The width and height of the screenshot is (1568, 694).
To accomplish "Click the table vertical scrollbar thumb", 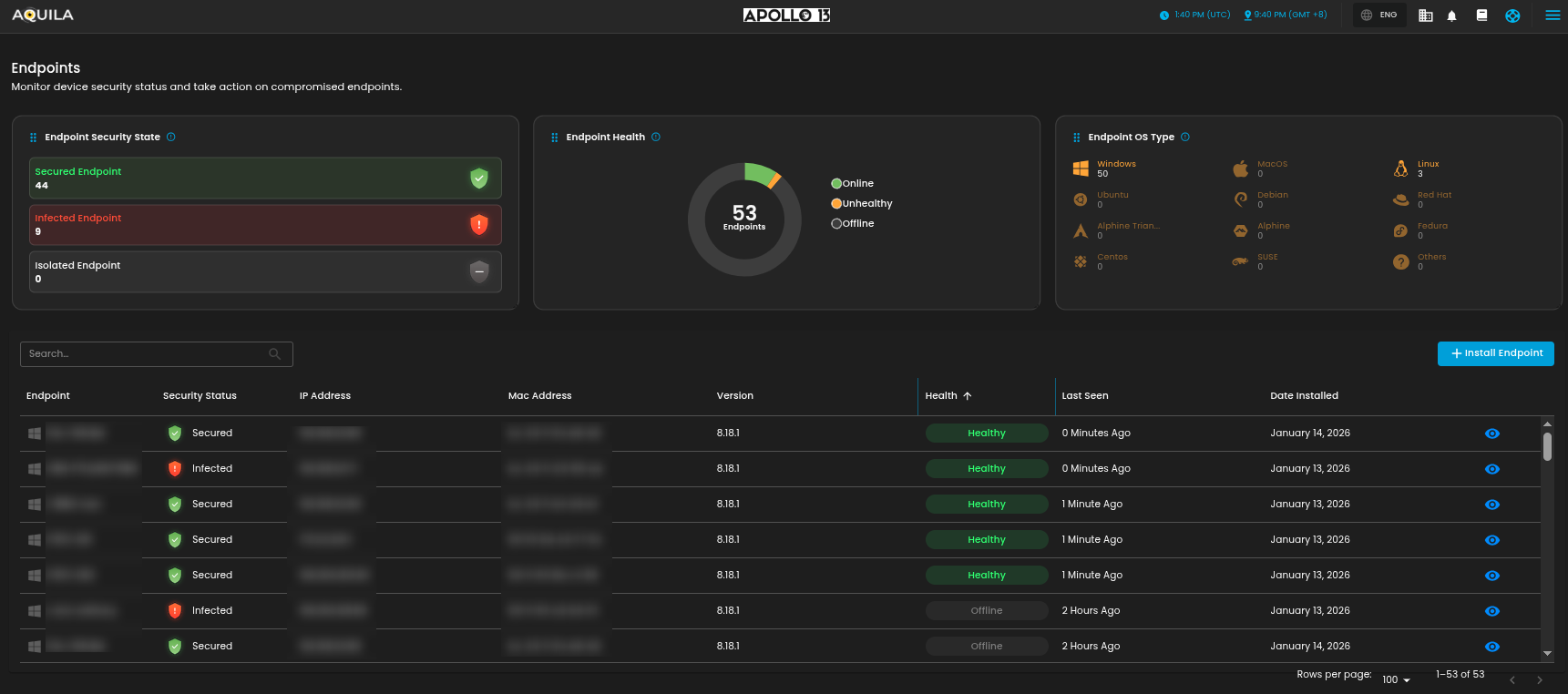I will (1547, 446).
